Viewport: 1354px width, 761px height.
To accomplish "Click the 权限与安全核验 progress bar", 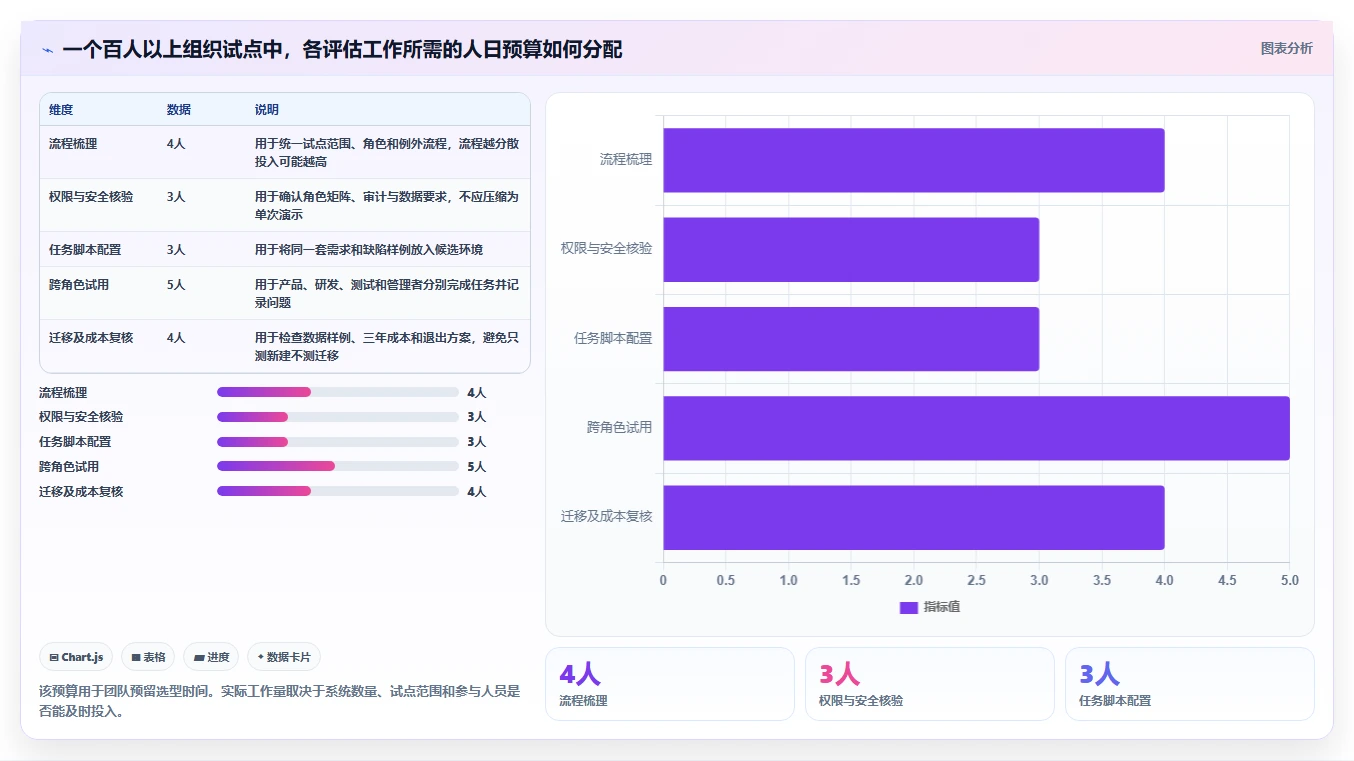I will click(x=338, y=417).
